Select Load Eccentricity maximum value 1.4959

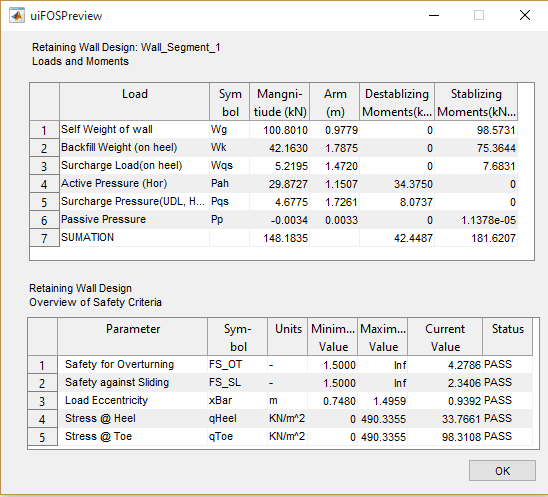coord(383,401)
